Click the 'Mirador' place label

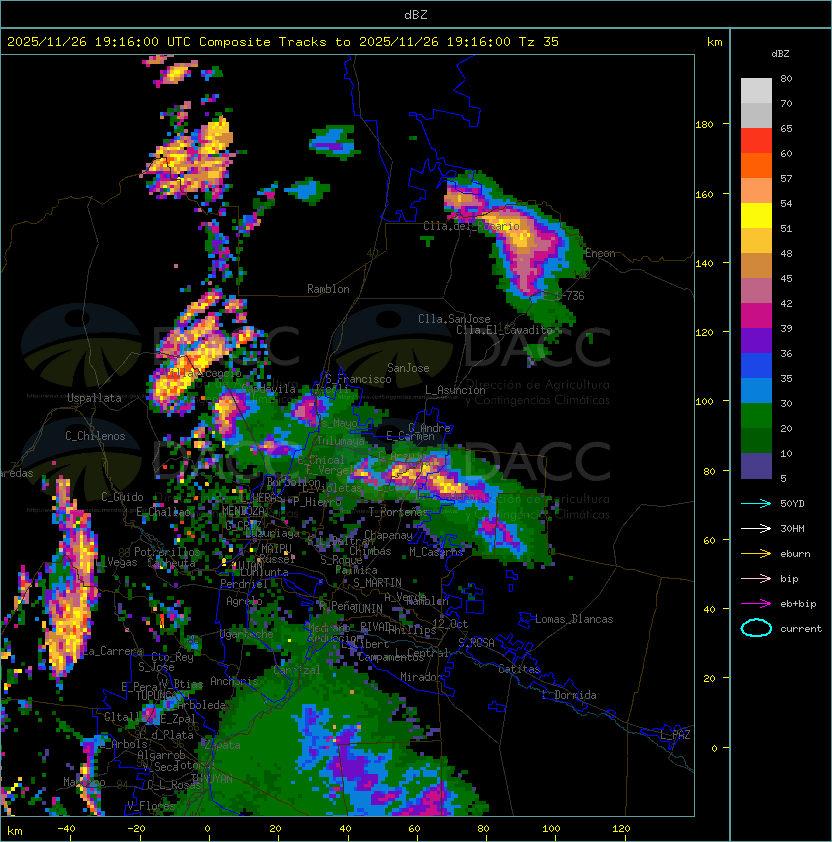(x=422, y=677)
